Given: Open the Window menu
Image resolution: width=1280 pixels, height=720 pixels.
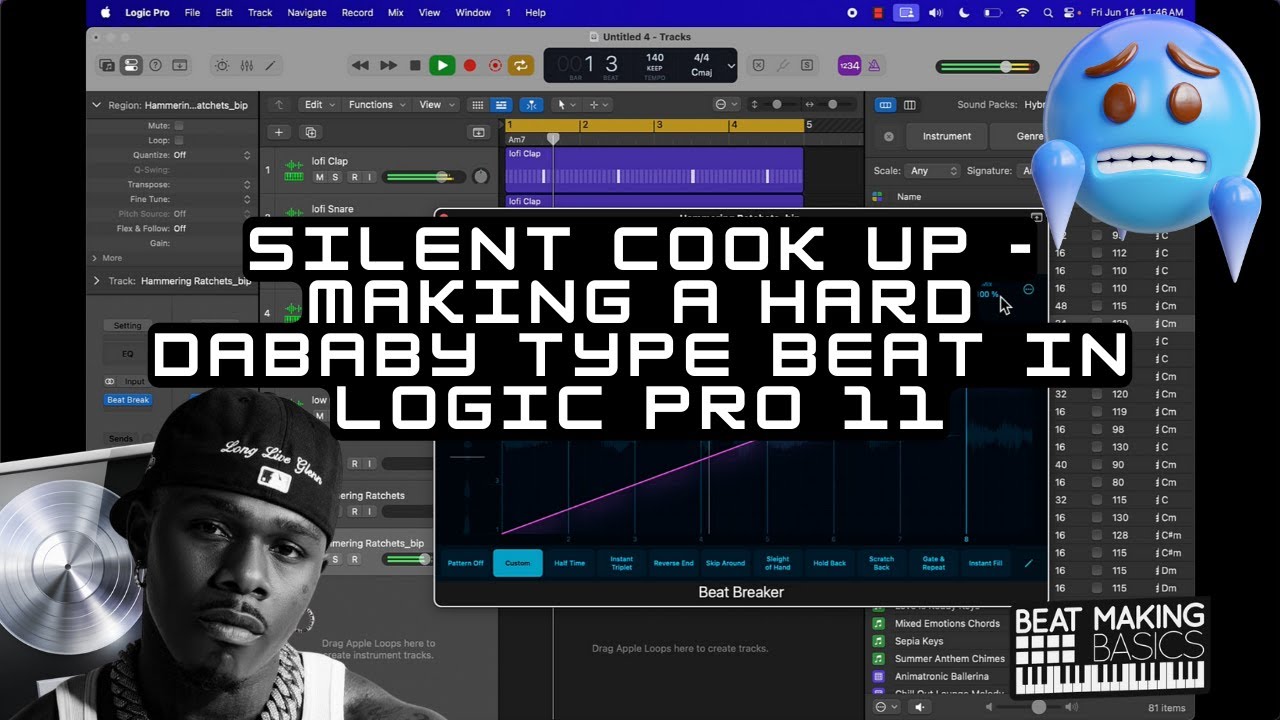Looking at the screenshot, I should click(473, 12).
